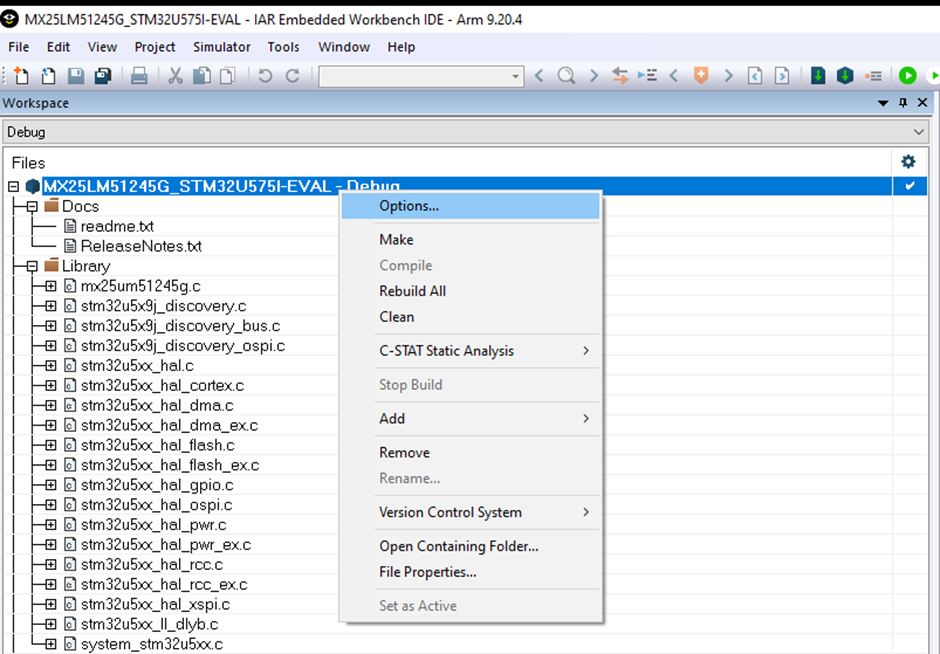The width and height of the screenshot is (940, 654).
Task: Click the Previous Bookmark arrow icon
Action: pos(674,76)
